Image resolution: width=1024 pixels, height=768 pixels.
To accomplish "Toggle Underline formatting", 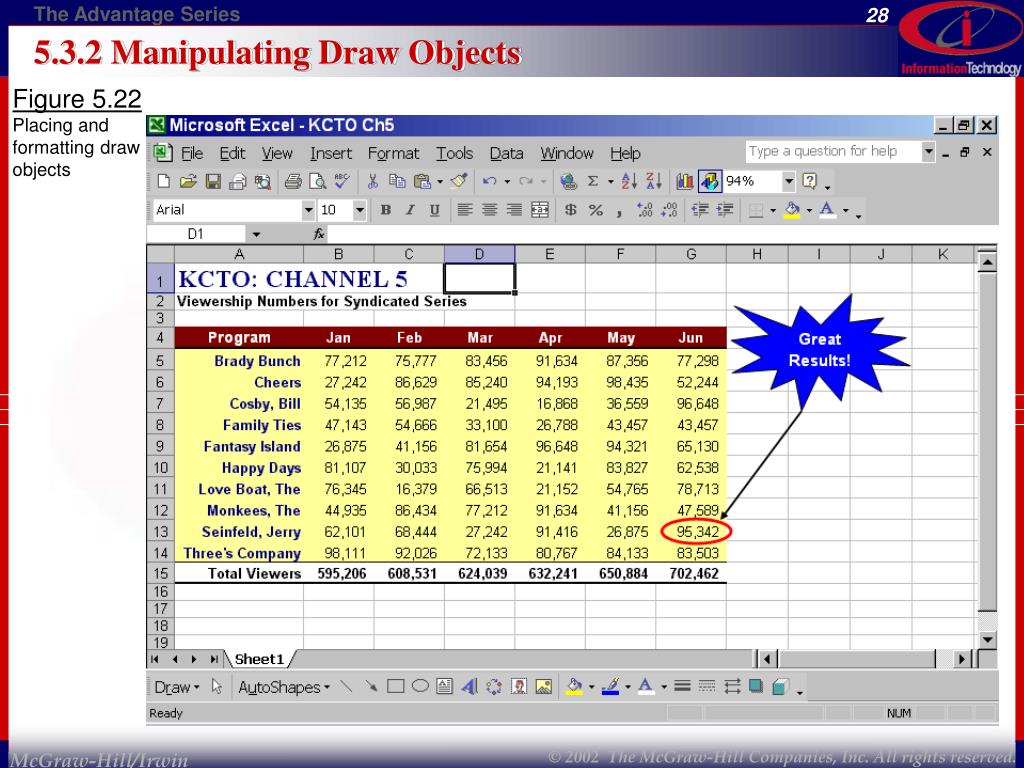I will click(434, 210).
